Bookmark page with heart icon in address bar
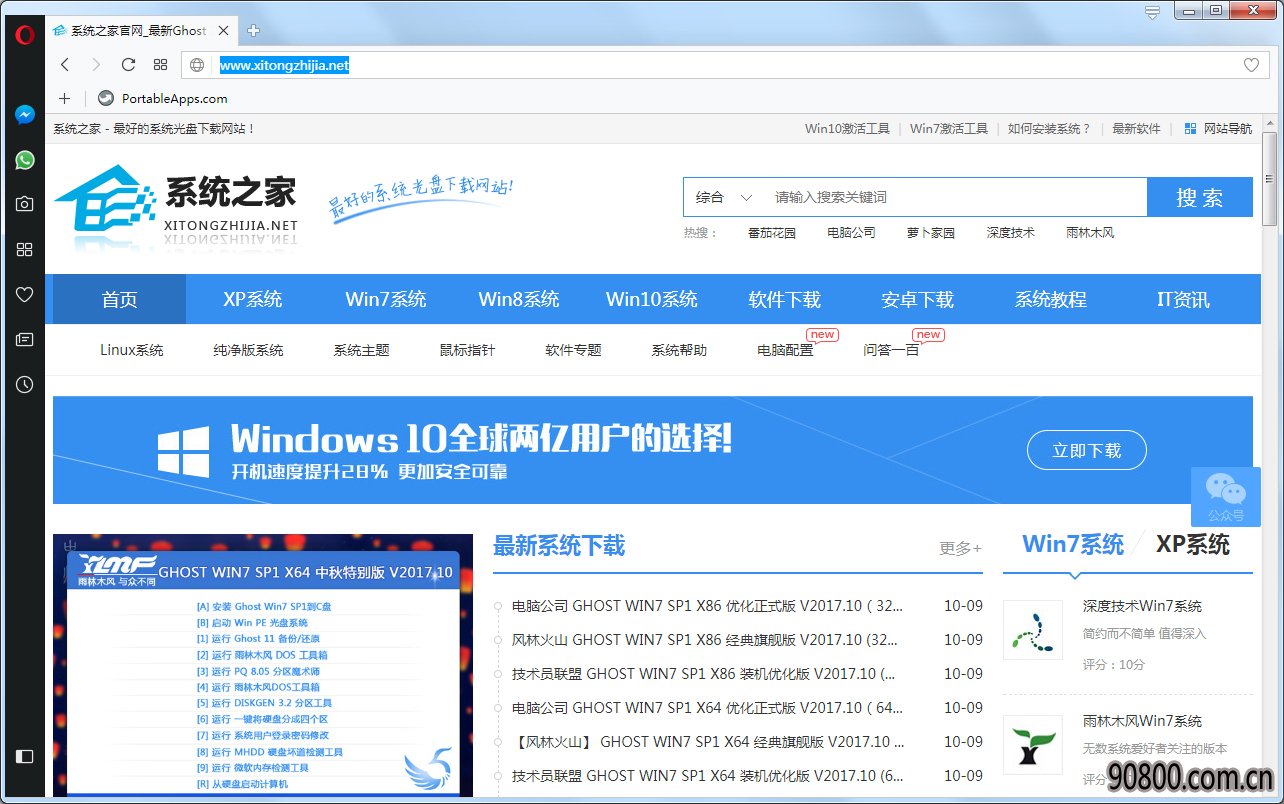 click(x=1251, y=65)
